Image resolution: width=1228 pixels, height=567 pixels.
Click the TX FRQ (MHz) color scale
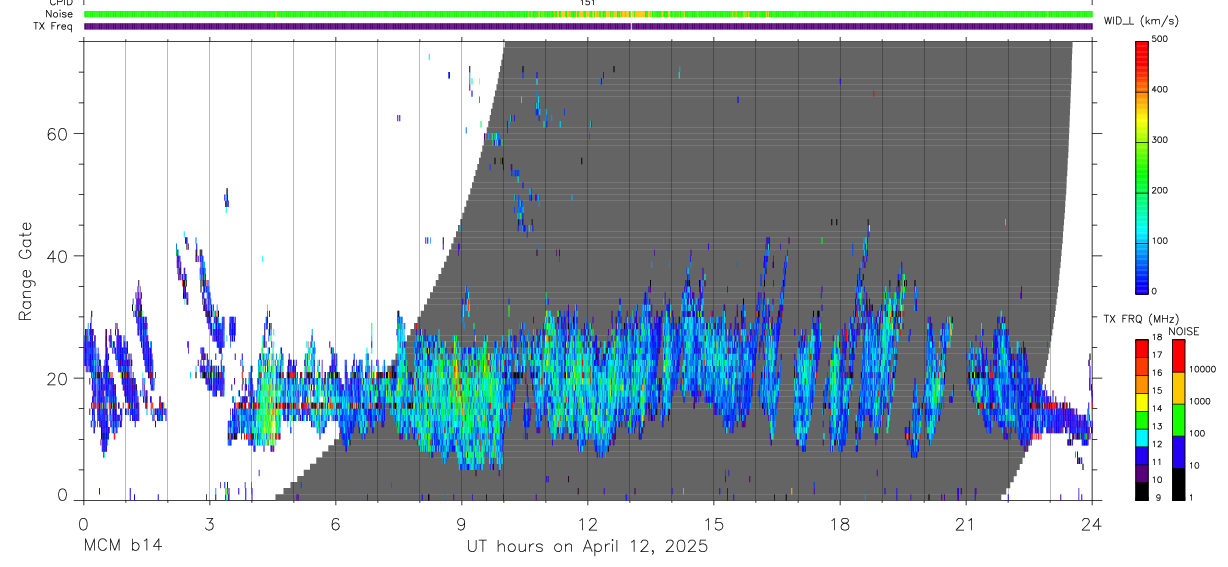(x=1141, y=419)
